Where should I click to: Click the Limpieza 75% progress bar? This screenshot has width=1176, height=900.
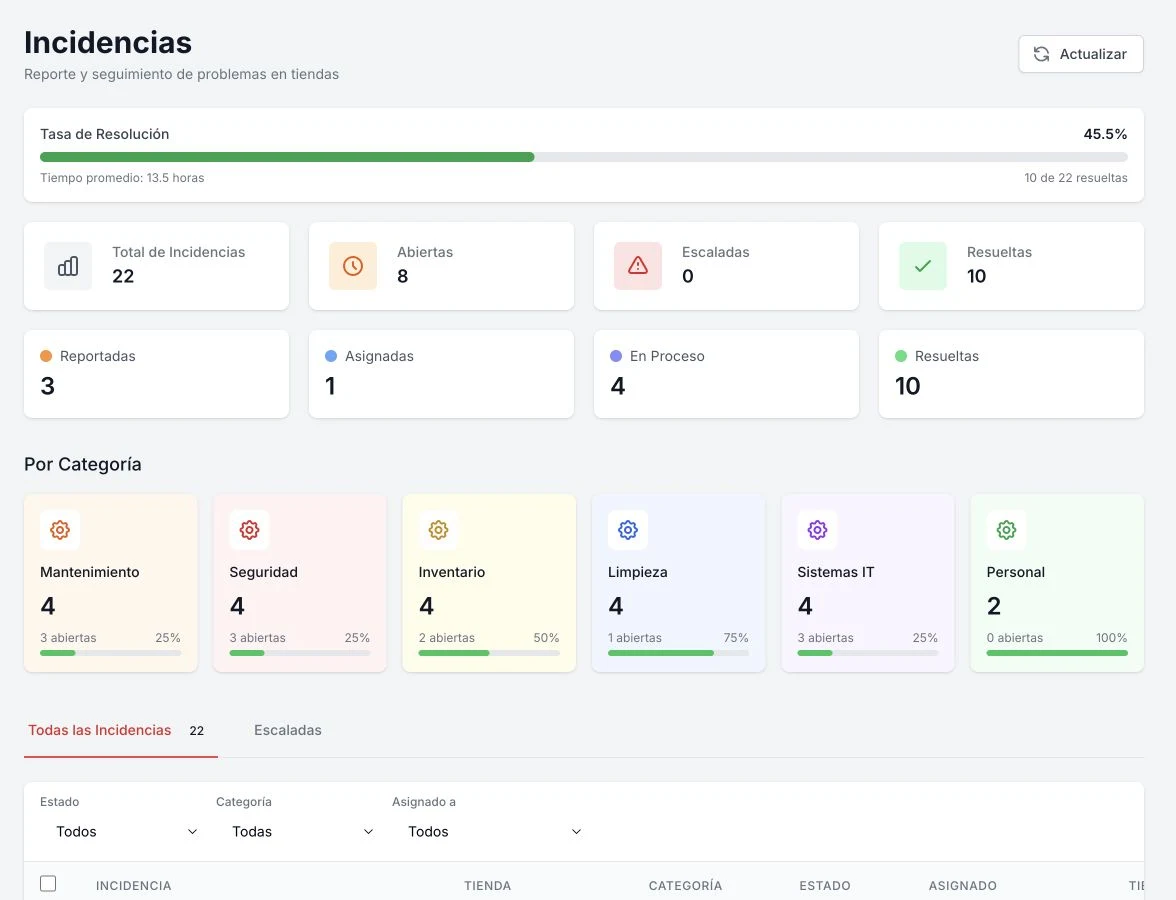click(x=678, y=653)
